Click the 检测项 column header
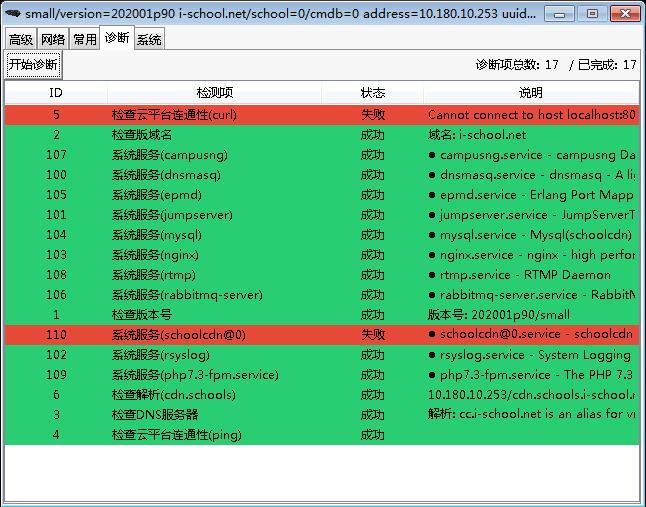This screenshot has width=646, height=507. [214, 92]
